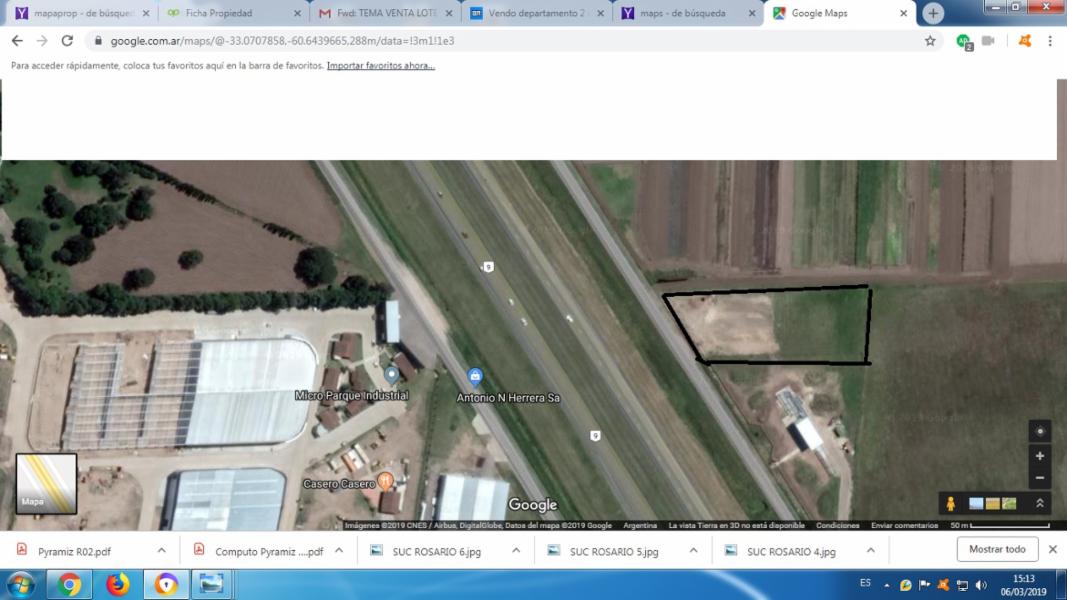The height and width of the screenshot is (600, 1067).
Task: Click the Importar favoritos ahora link
Action: click(x=380, y=66)
